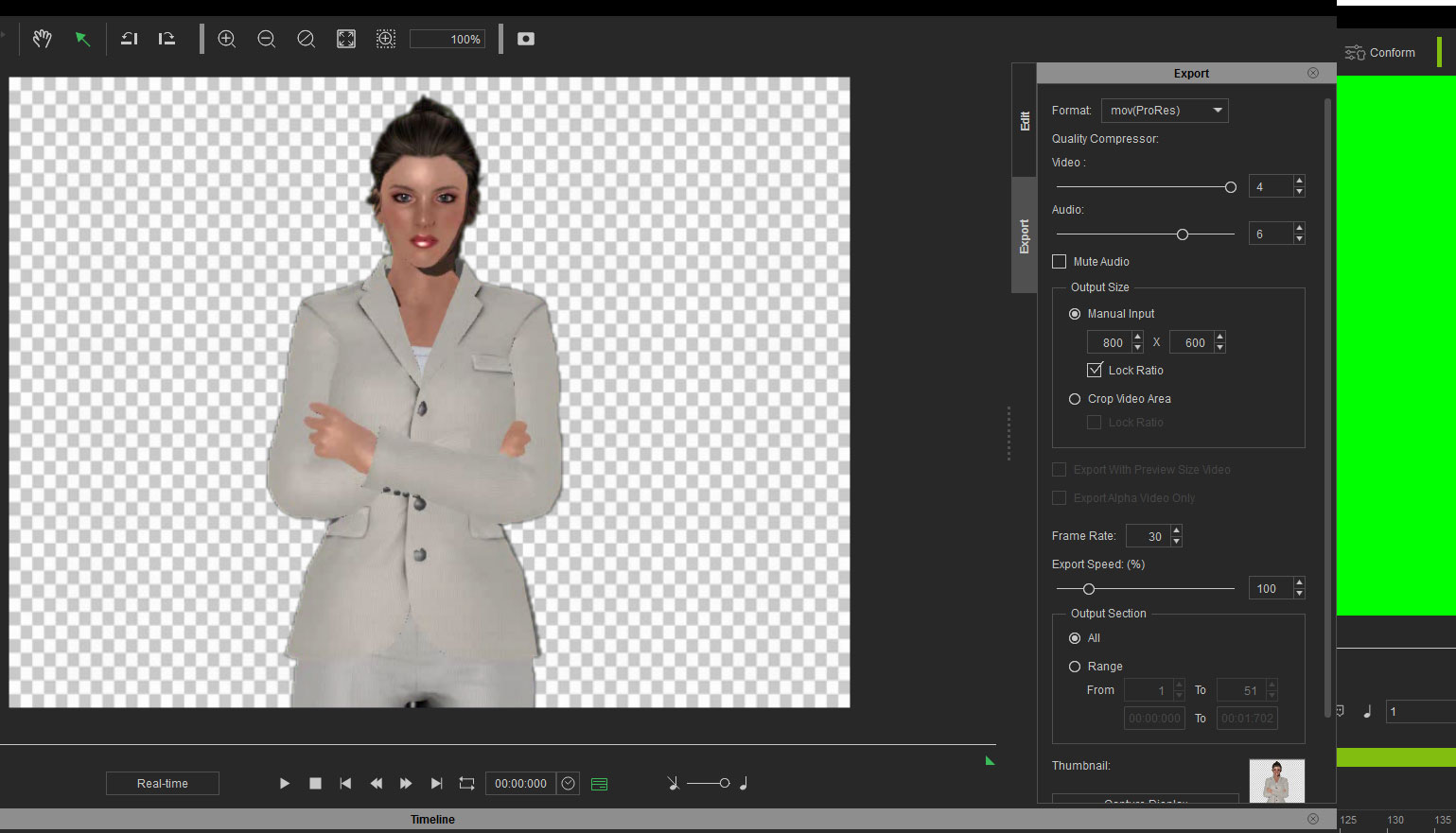Click the actual size magnifier icon

(x=307, y=39)
